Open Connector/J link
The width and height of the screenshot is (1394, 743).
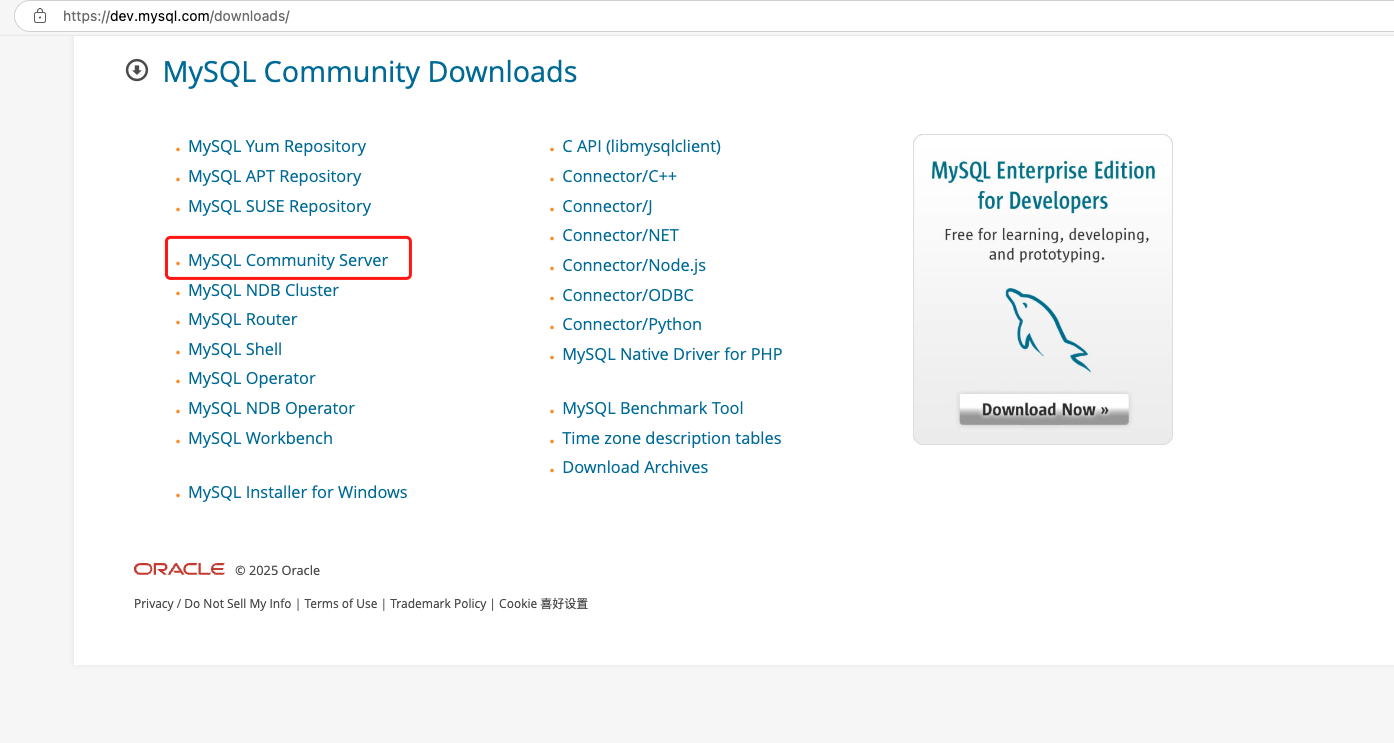(607, 206)
